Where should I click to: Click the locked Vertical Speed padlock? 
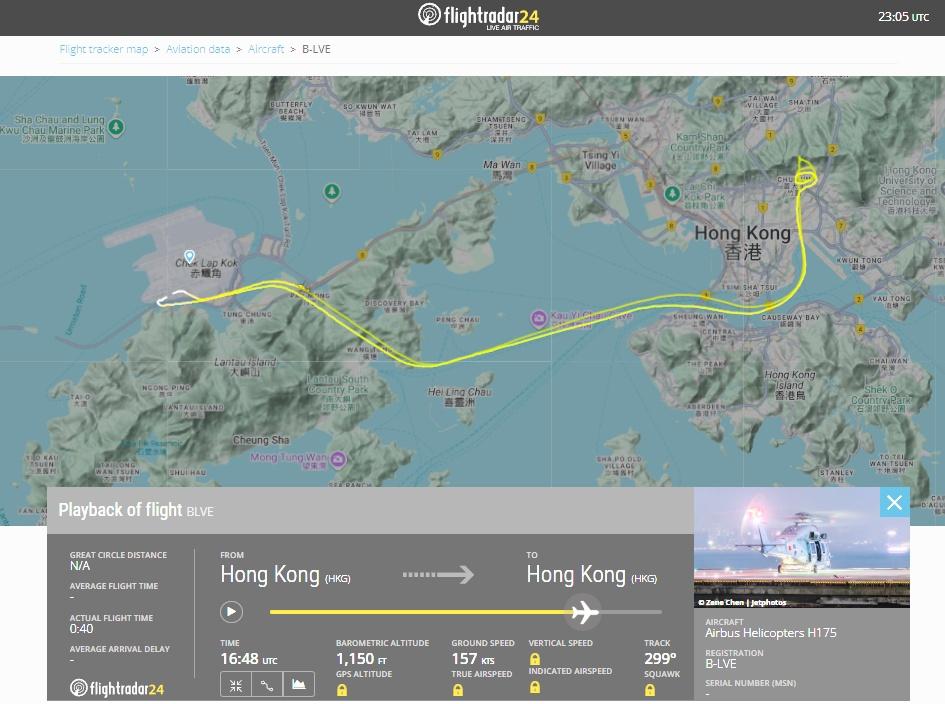click(535, 659)
